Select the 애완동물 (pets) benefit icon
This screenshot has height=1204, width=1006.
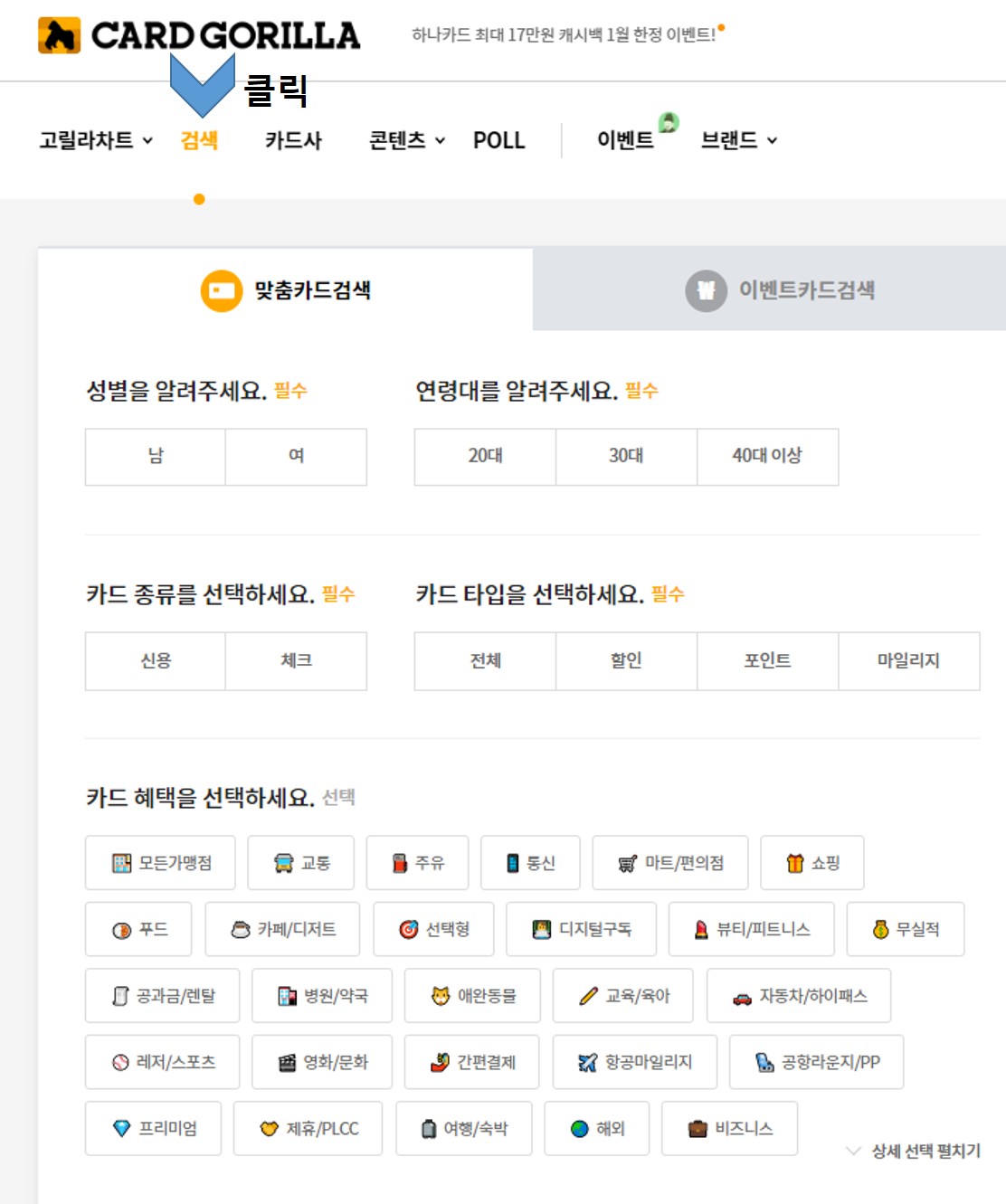click(473, 995)
